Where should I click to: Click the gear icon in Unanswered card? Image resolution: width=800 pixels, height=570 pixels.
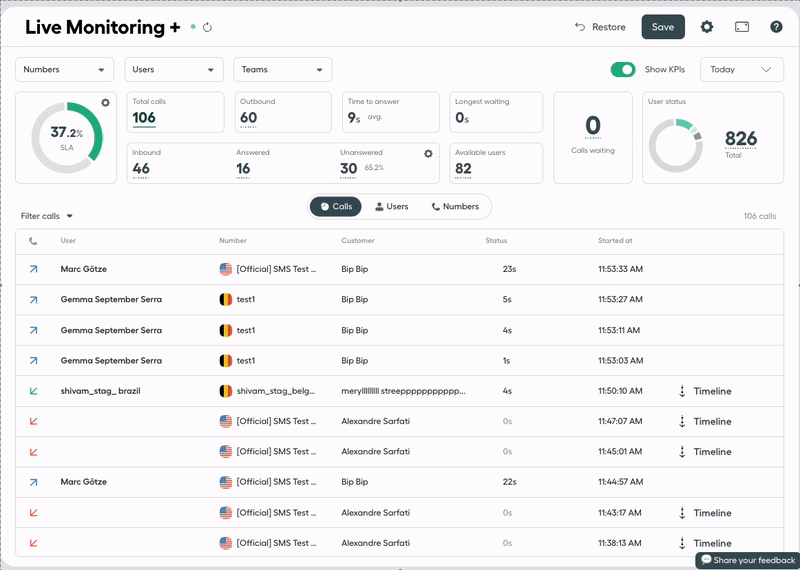[428, 153]
